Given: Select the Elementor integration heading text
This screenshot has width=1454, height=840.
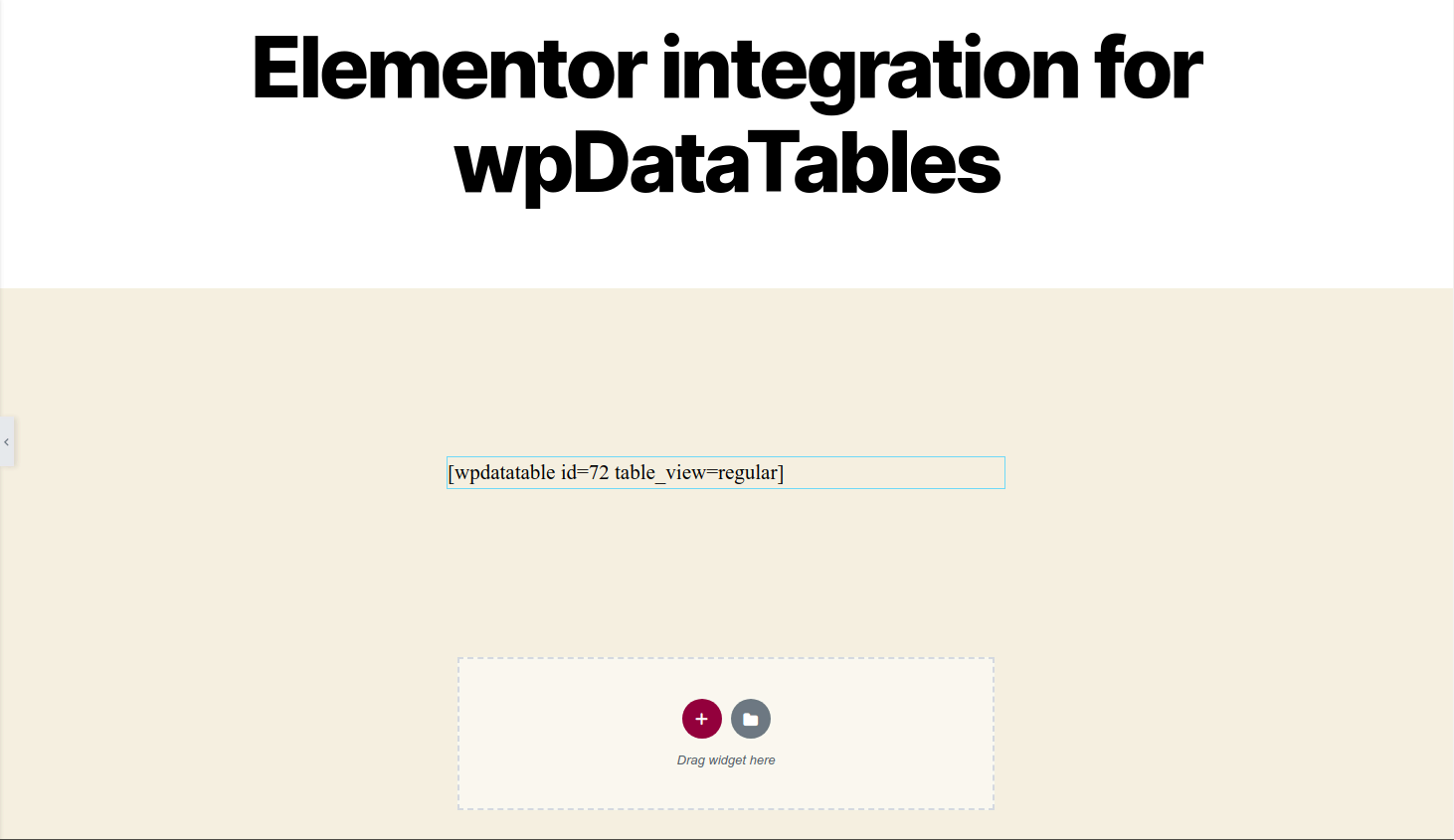Looking at the screenshot, I should coord(726,70).
